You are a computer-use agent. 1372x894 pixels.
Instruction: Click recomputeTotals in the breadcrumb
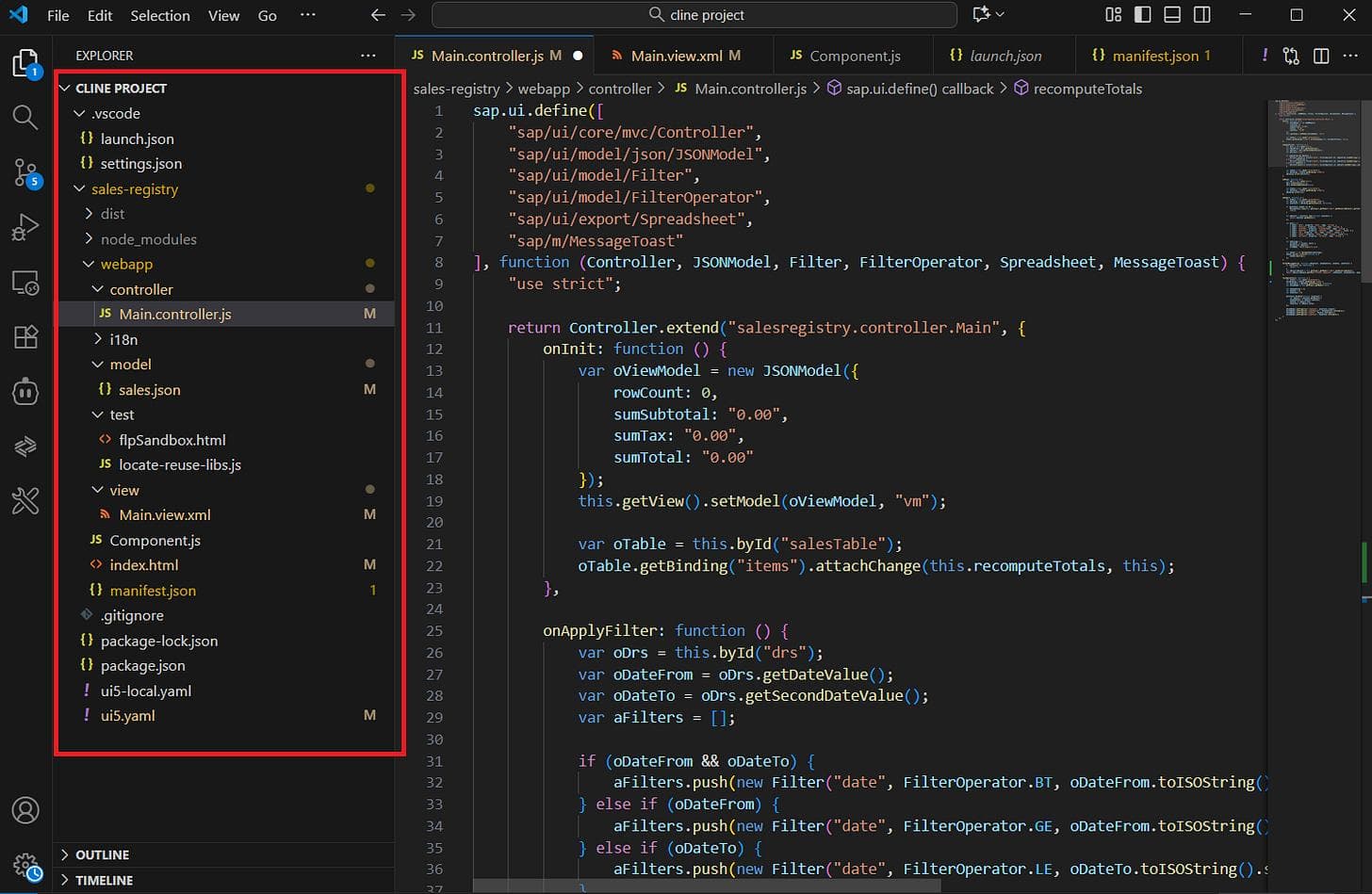coord(1086,89)
